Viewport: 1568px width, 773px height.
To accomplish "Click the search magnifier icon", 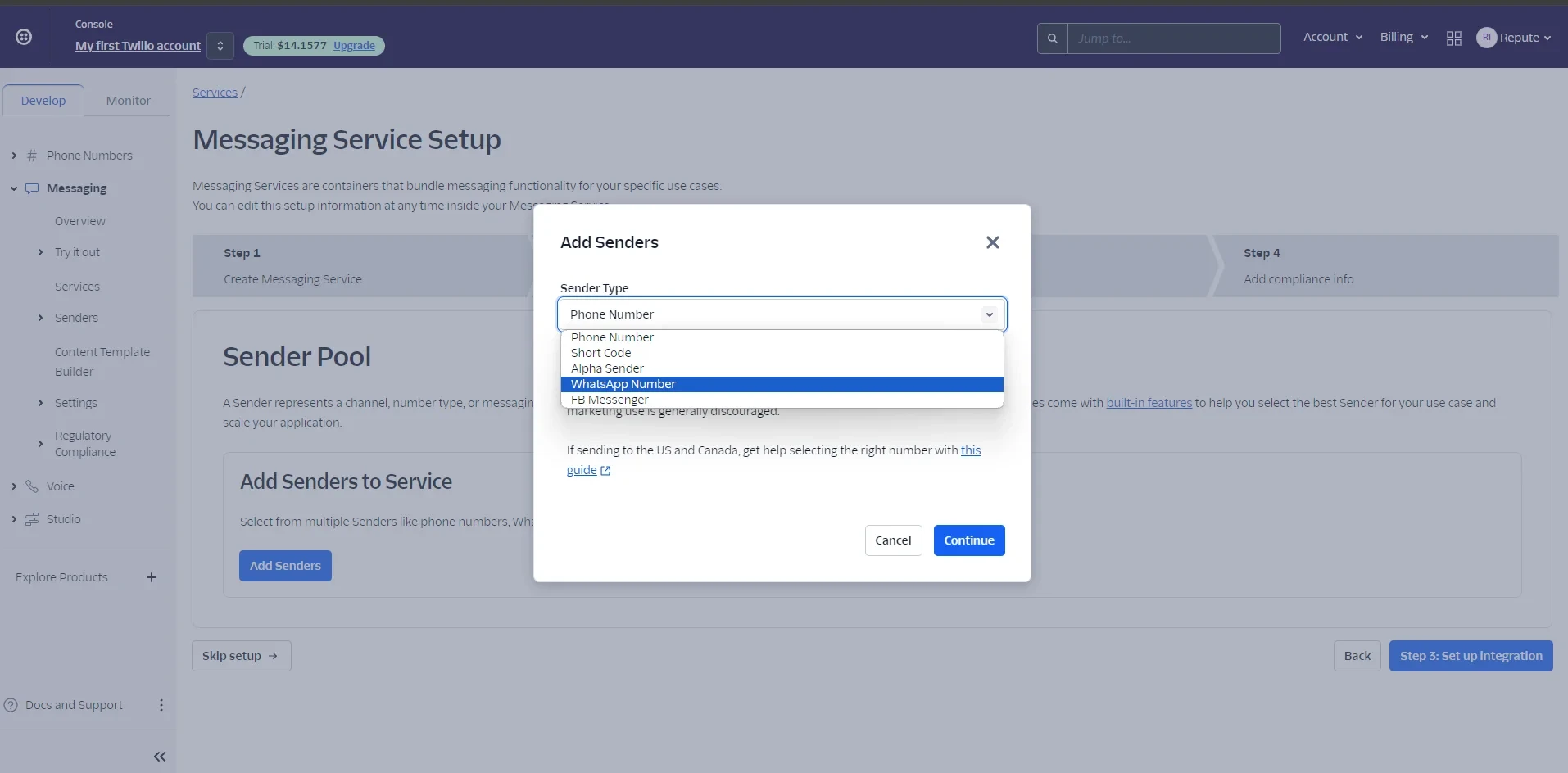I will tap(1053, 38).
